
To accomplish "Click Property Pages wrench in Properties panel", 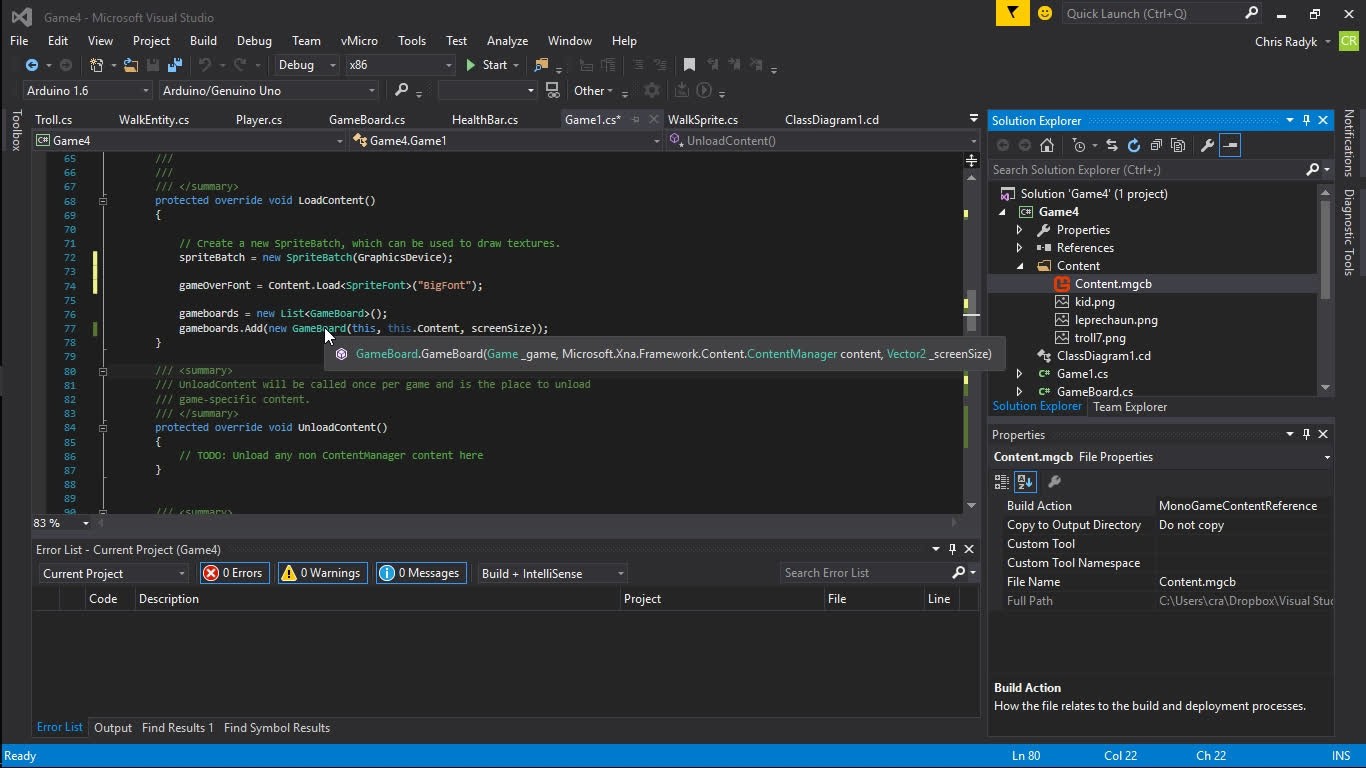I will pos(1054,482).
